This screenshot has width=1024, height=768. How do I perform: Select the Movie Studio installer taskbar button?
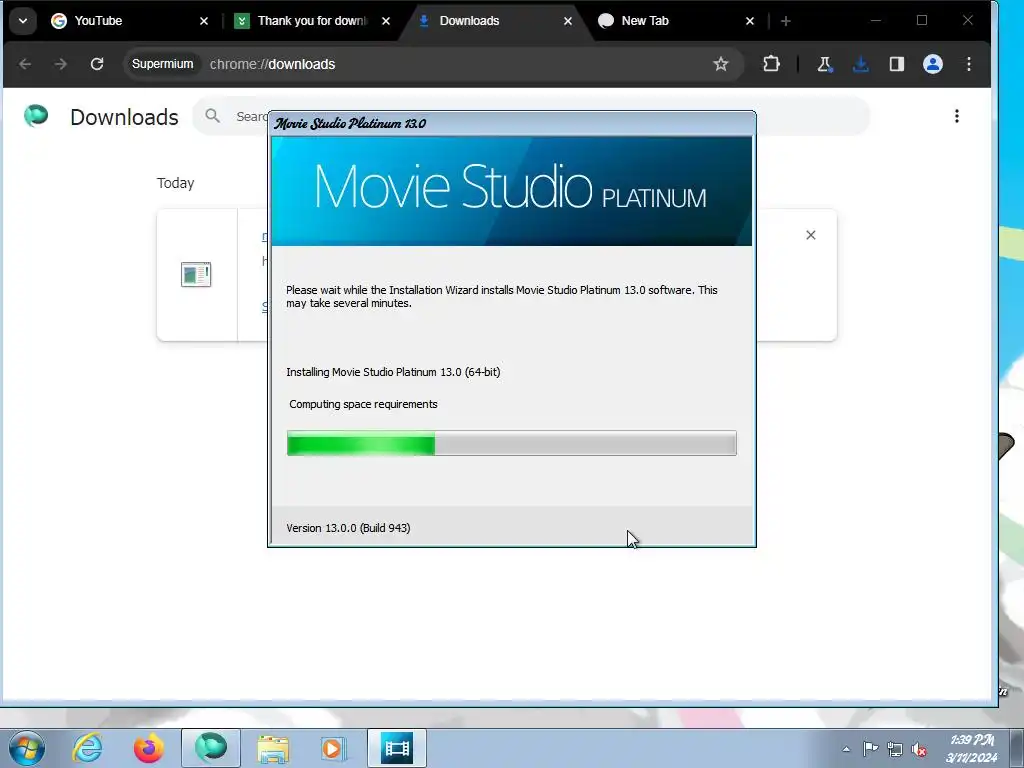point(397,748)
